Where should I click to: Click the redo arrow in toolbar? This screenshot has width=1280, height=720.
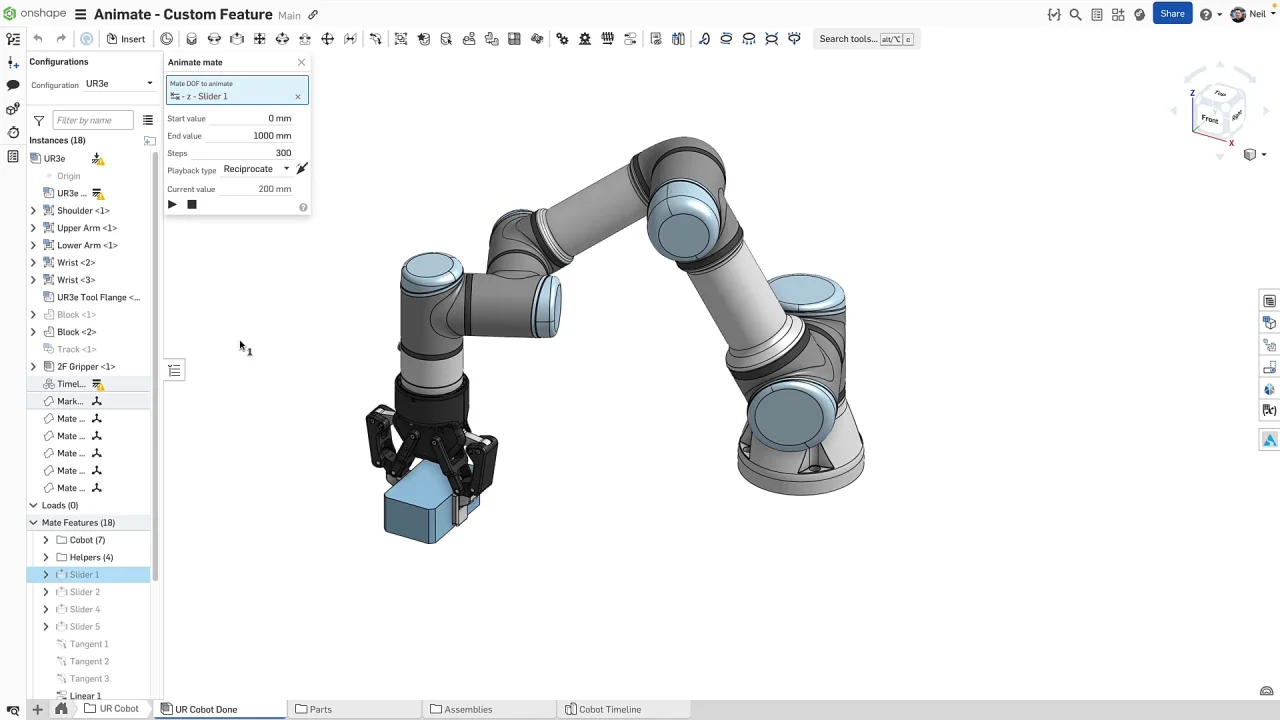(x=61, y=39)
